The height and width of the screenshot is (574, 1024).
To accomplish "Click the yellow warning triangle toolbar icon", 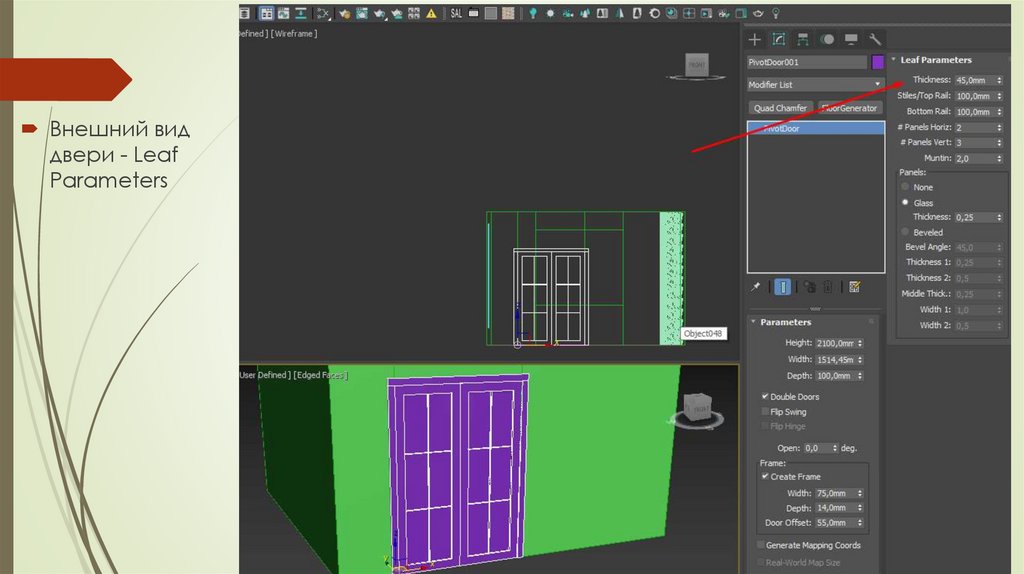I will pos(431,13).
